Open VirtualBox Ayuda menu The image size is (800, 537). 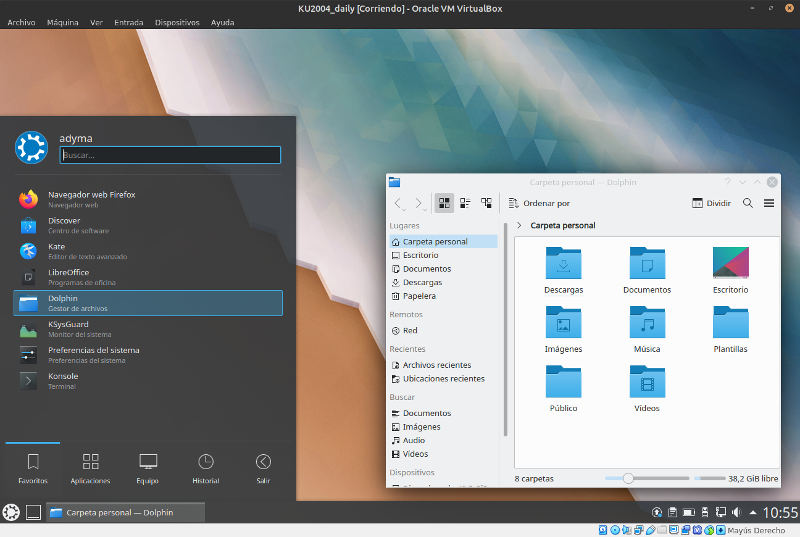click(222, 22)
